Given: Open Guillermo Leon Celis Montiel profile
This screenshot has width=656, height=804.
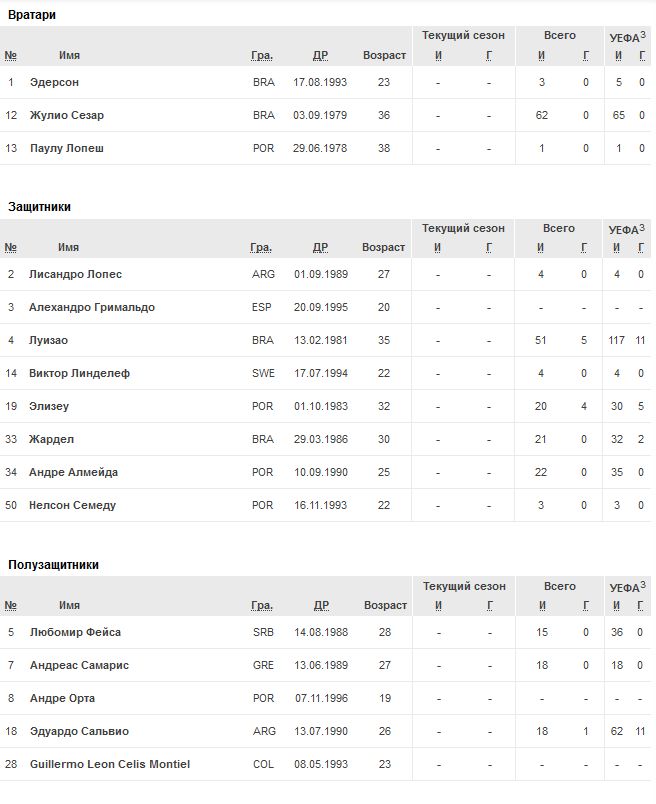Looking at the screenshot, I should click(110, 764).
